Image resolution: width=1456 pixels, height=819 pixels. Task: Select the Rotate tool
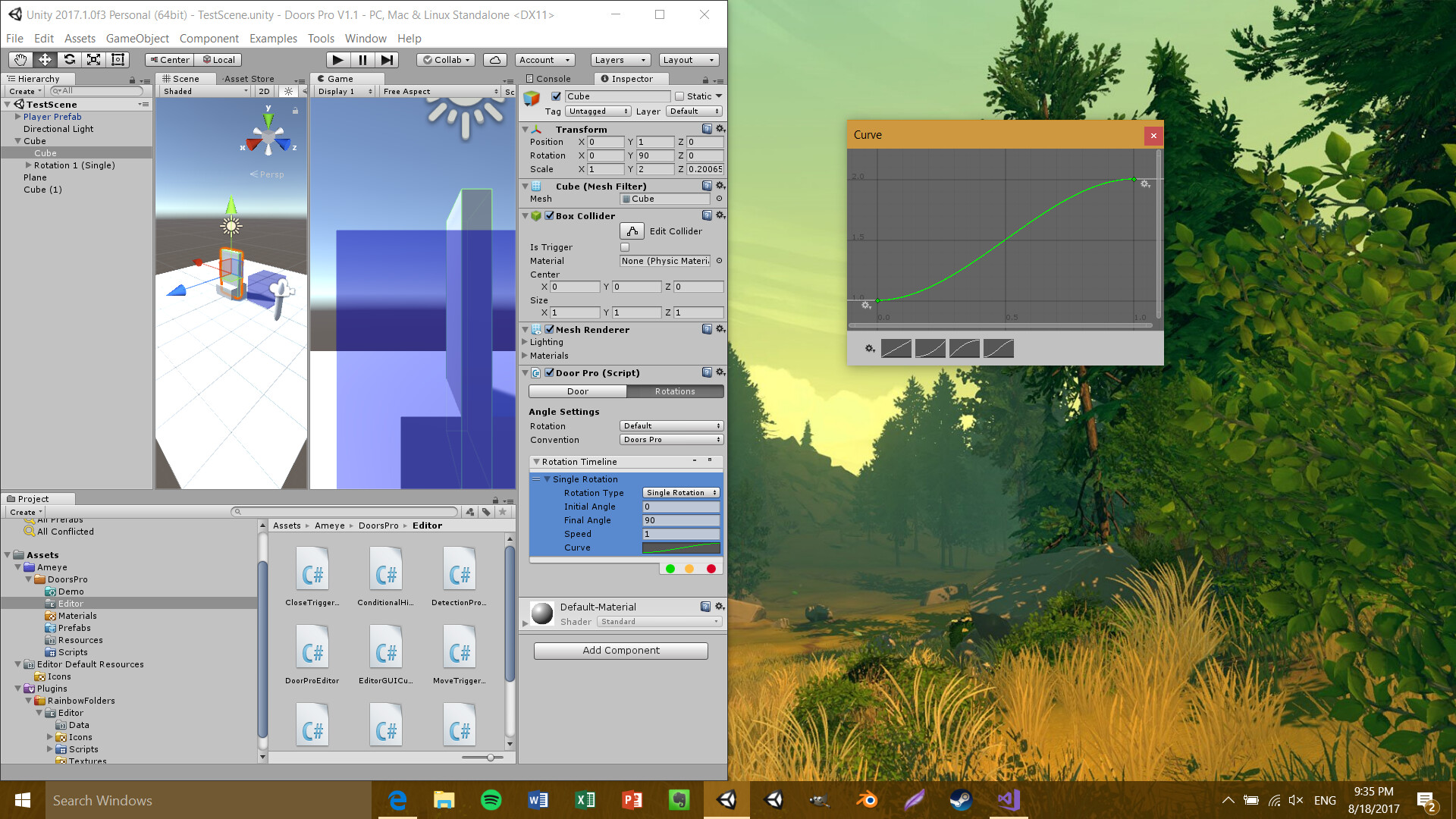70,59
